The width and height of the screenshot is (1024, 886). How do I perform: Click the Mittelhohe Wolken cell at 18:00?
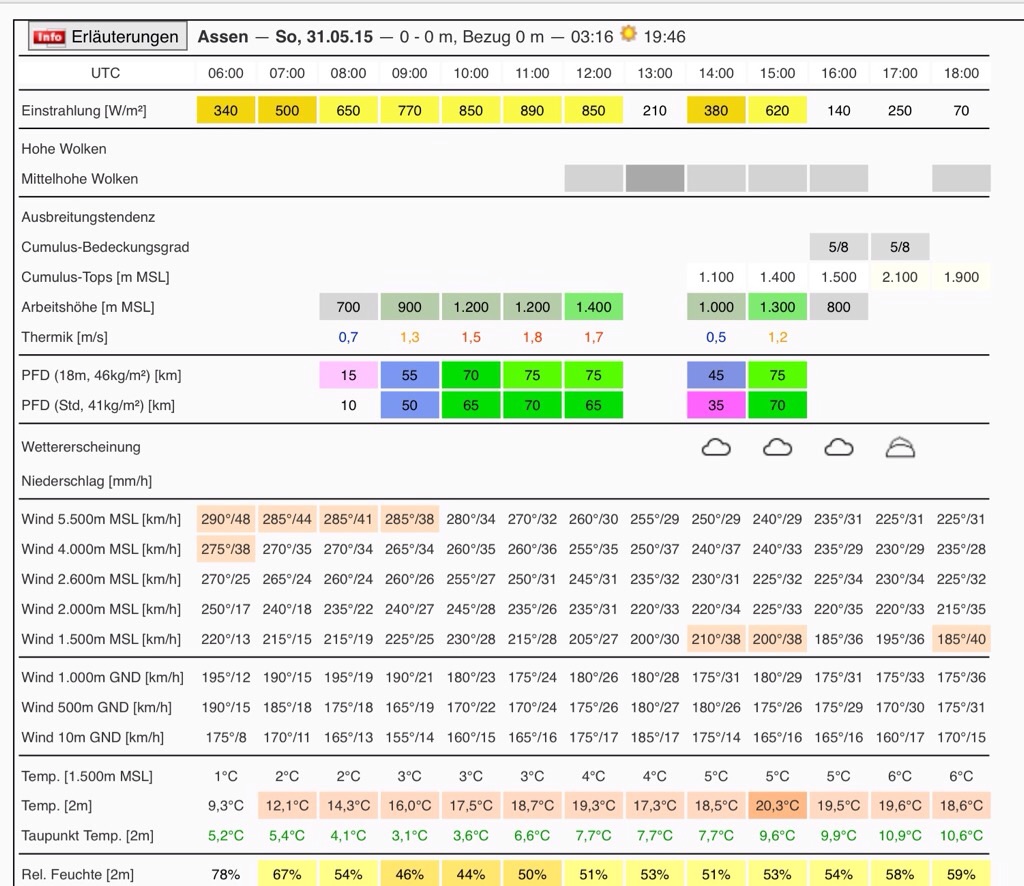pyautogui.click(x=961, y=178)
